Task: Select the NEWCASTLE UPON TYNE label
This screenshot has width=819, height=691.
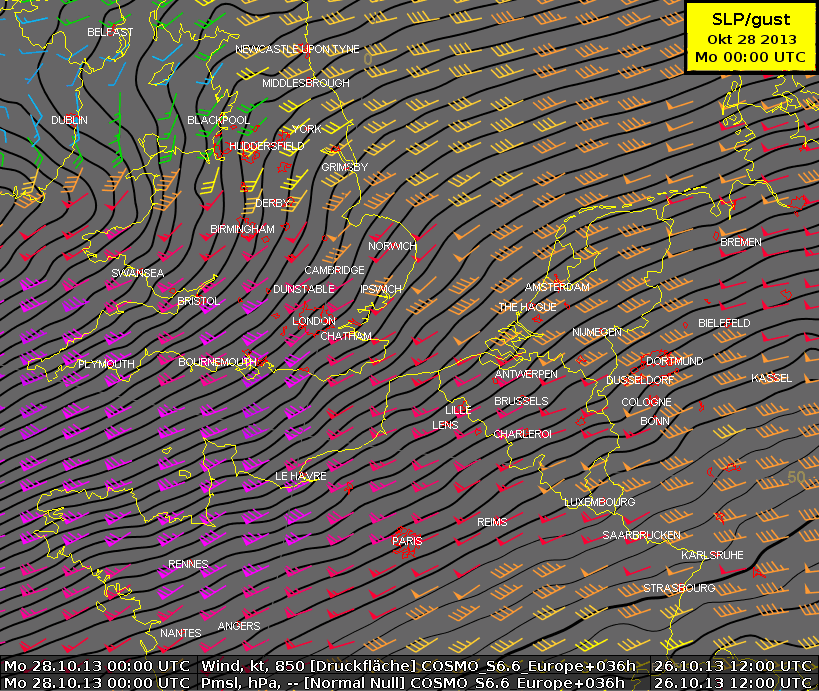Action: 297,49
